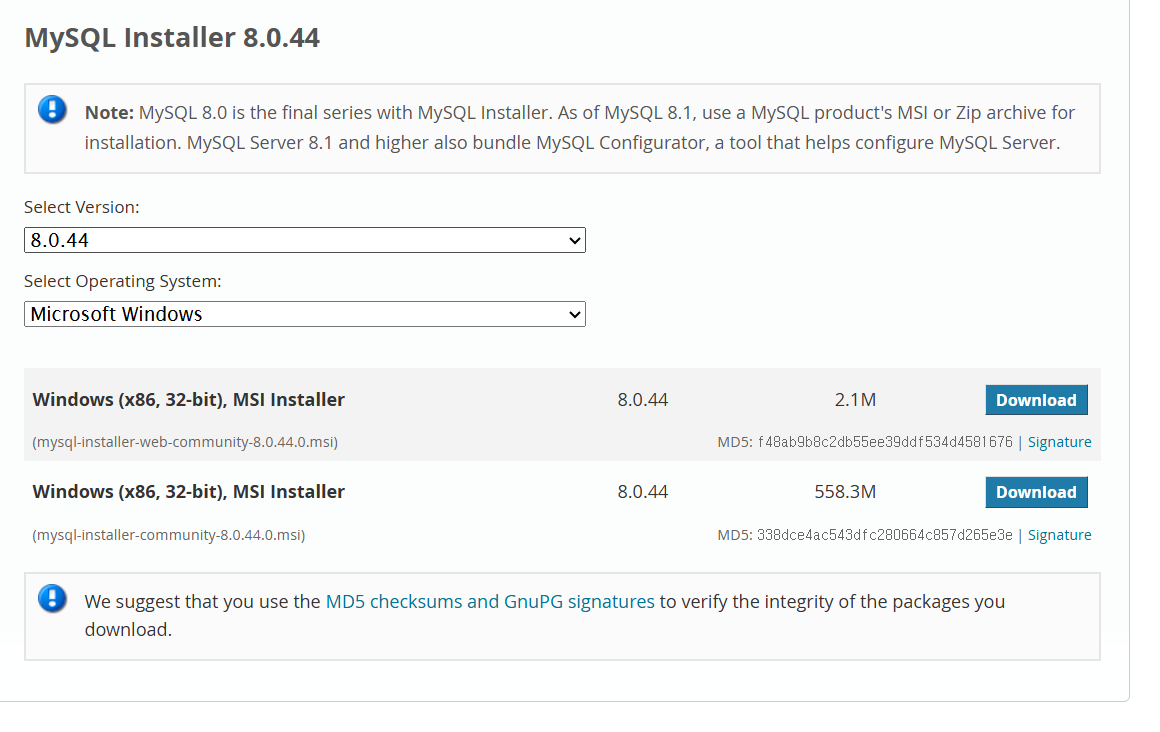The height and width of the screenshot is (732, 1160).
Task: Click the filename mysql-installer-web-community-8.0.44.0.msi
Action: click(x=185, y=442)
